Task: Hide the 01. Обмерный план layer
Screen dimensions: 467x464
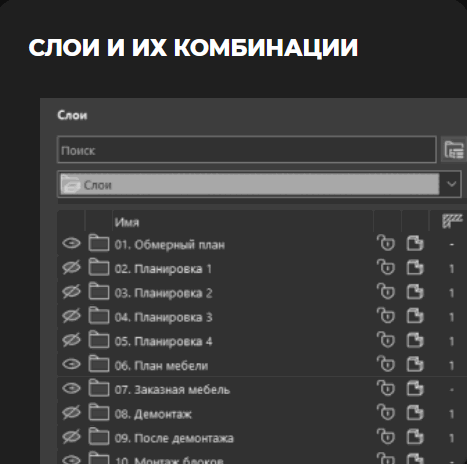Action: pos(71,243)
